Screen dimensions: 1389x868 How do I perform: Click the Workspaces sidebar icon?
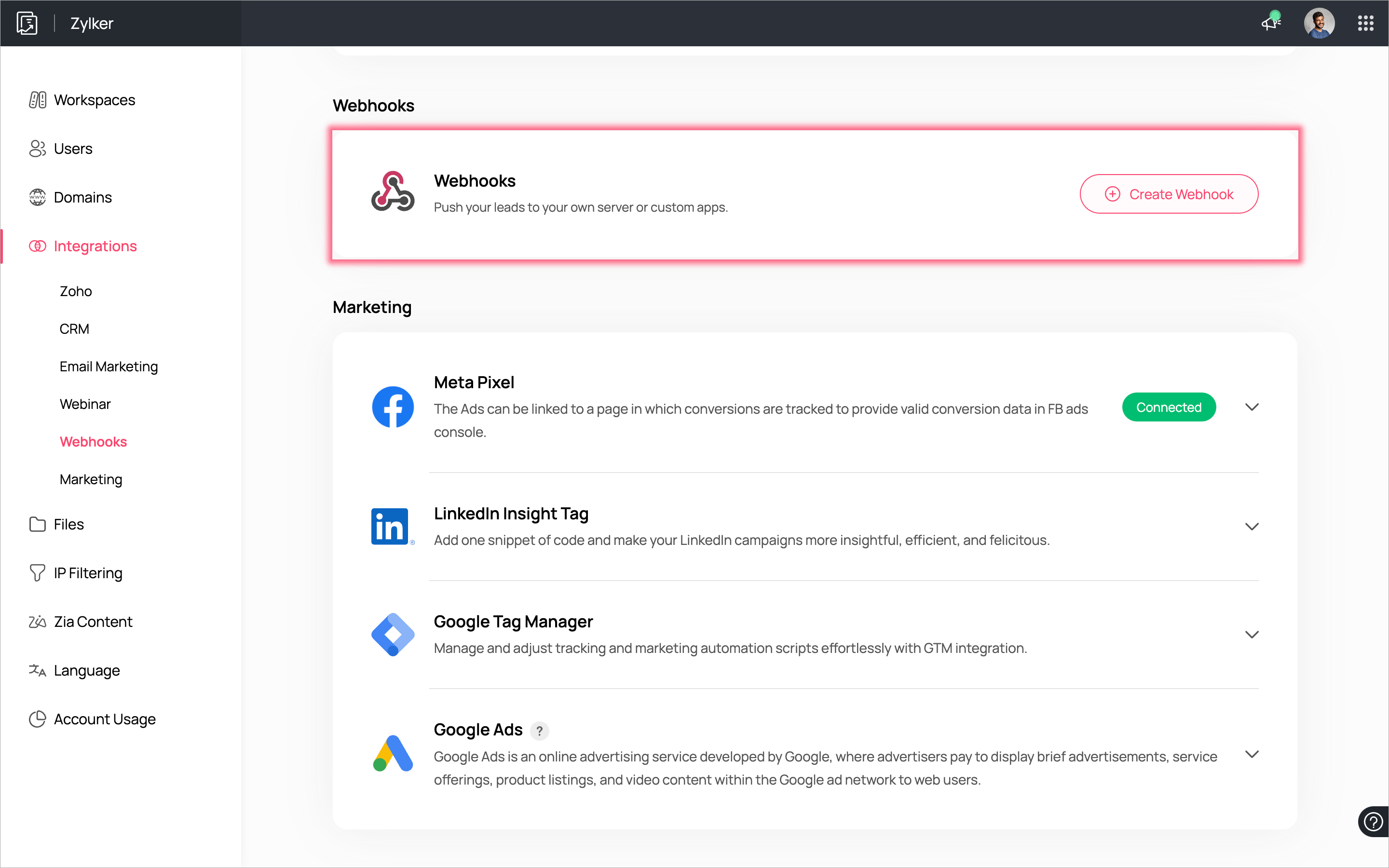point(37,100)
